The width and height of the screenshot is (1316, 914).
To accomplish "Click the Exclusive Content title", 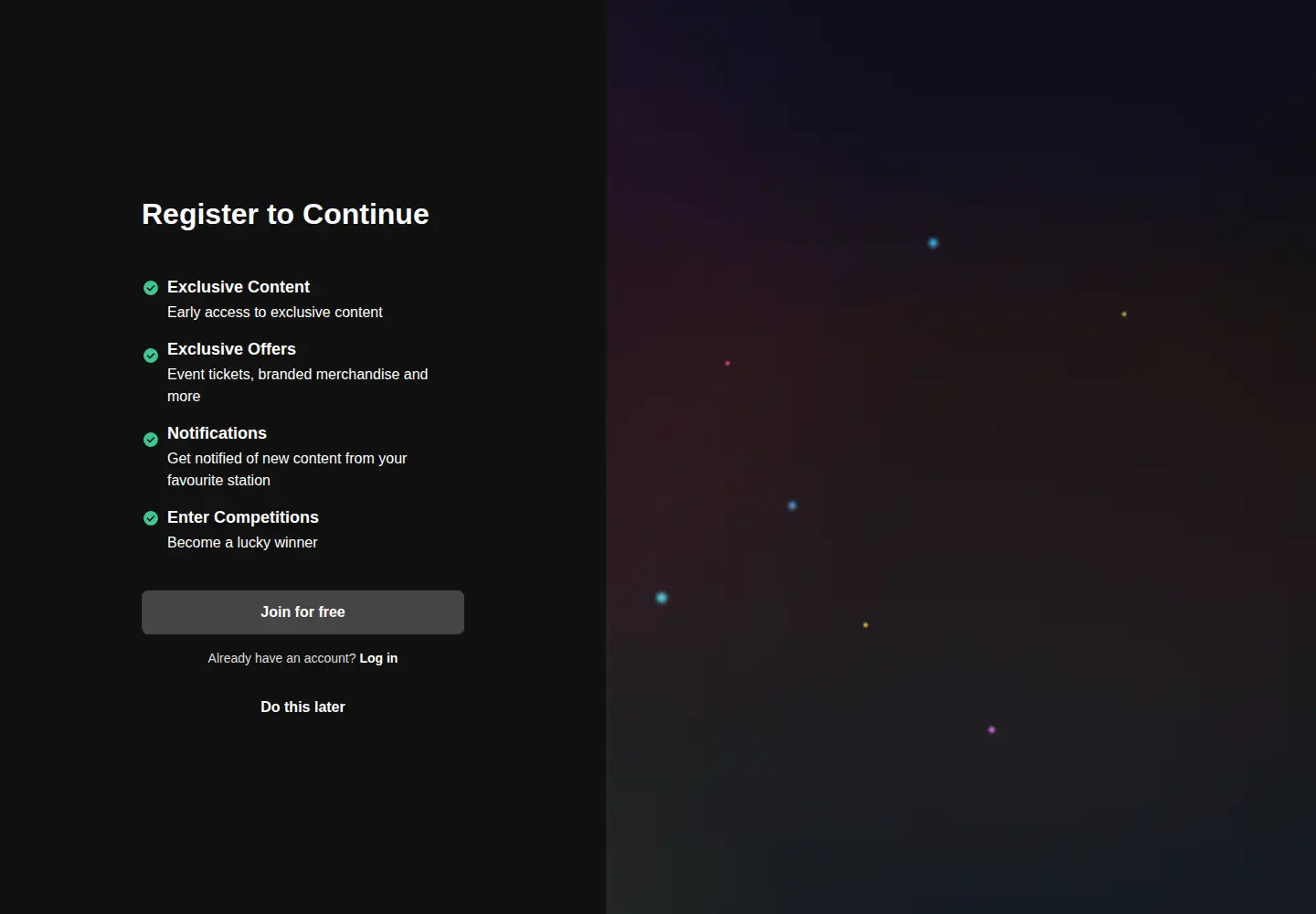I will point(239,287).
